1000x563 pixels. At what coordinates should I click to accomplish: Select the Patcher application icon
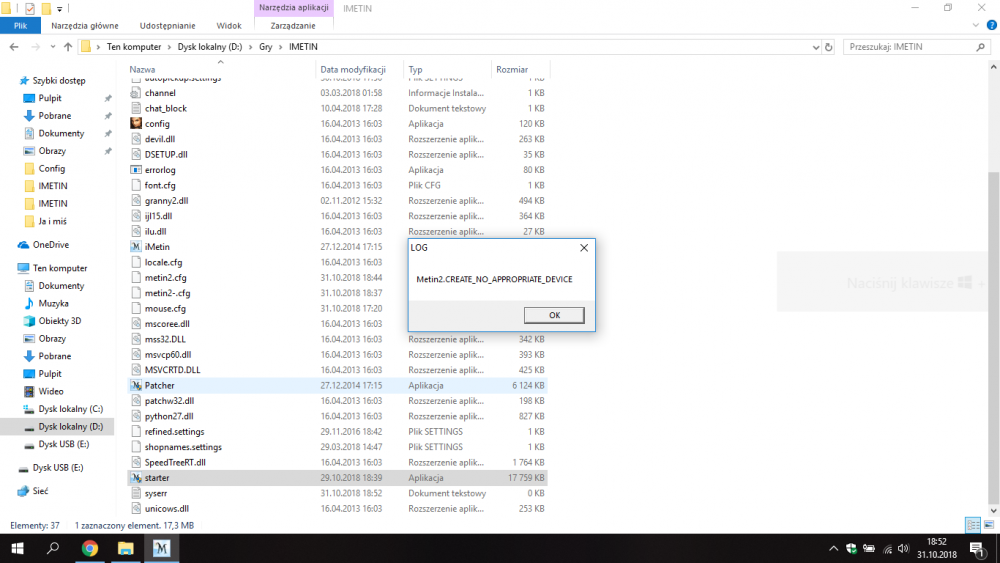(136, 385)
